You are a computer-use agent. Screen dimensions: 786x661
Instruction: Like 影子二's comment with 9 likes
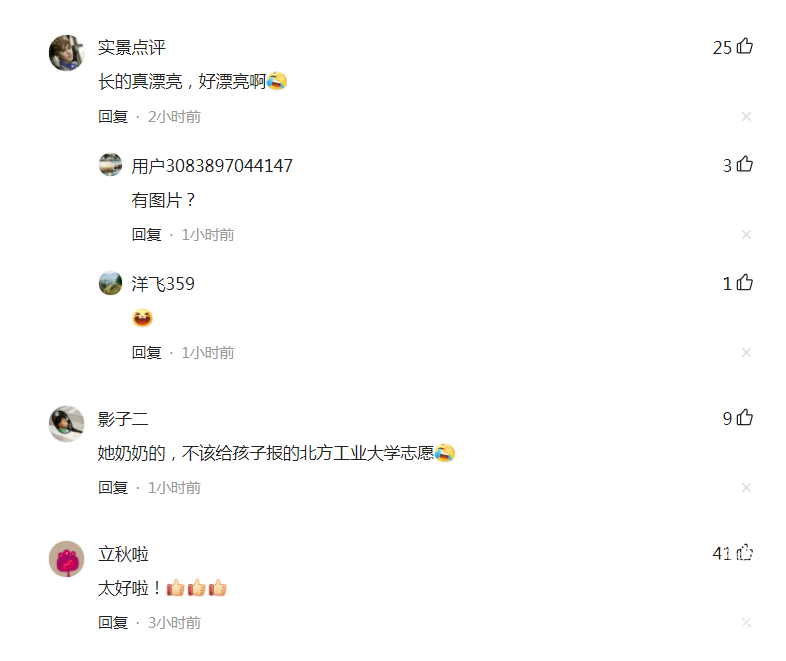pyautogui.click(x=745, y=417)
